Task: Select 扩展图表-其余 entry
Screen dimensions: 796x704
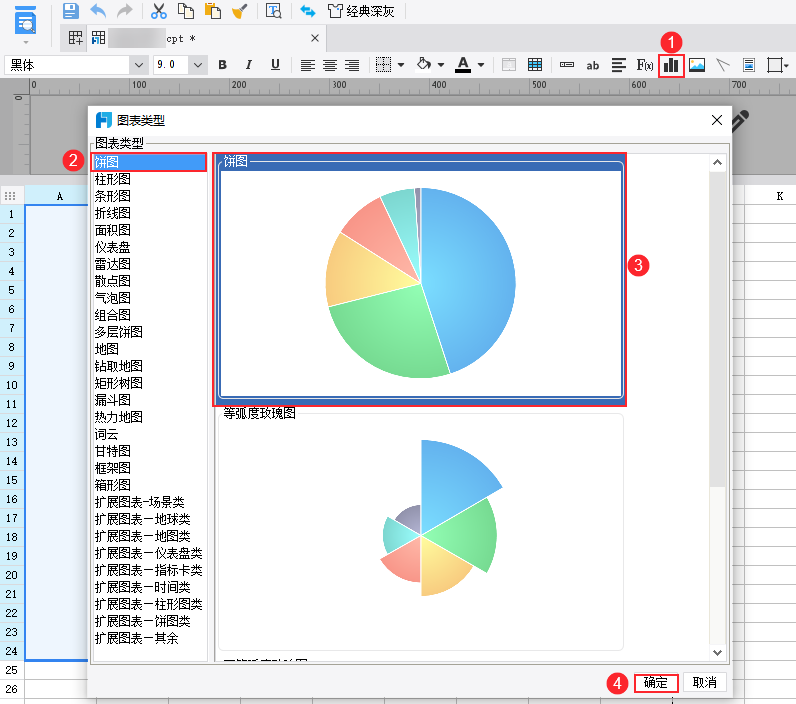Action: click(x=137, y=638)
